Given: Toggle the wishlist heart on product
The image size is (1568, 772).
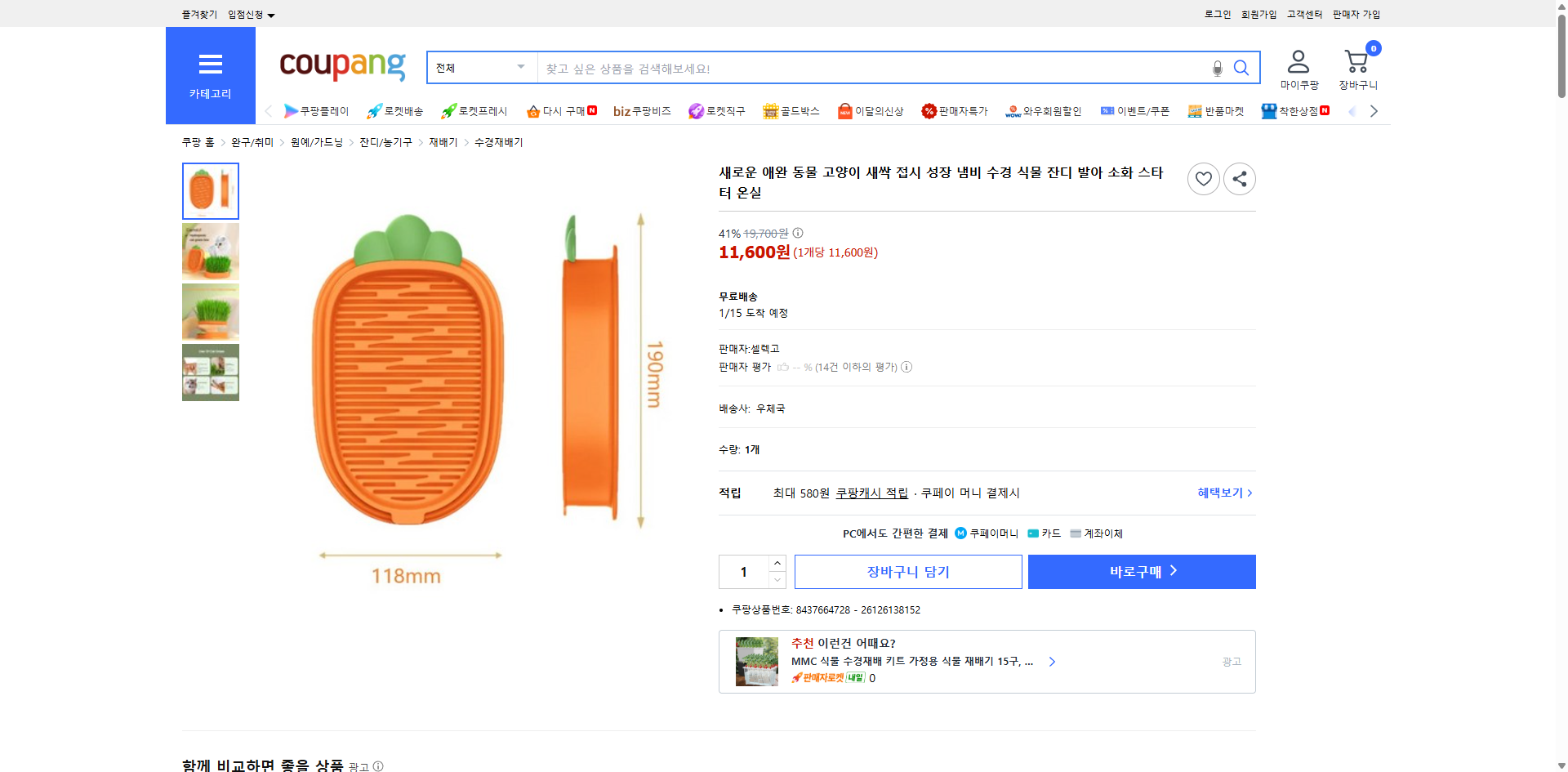Looking at the screenshot, I should (1203, 178).
